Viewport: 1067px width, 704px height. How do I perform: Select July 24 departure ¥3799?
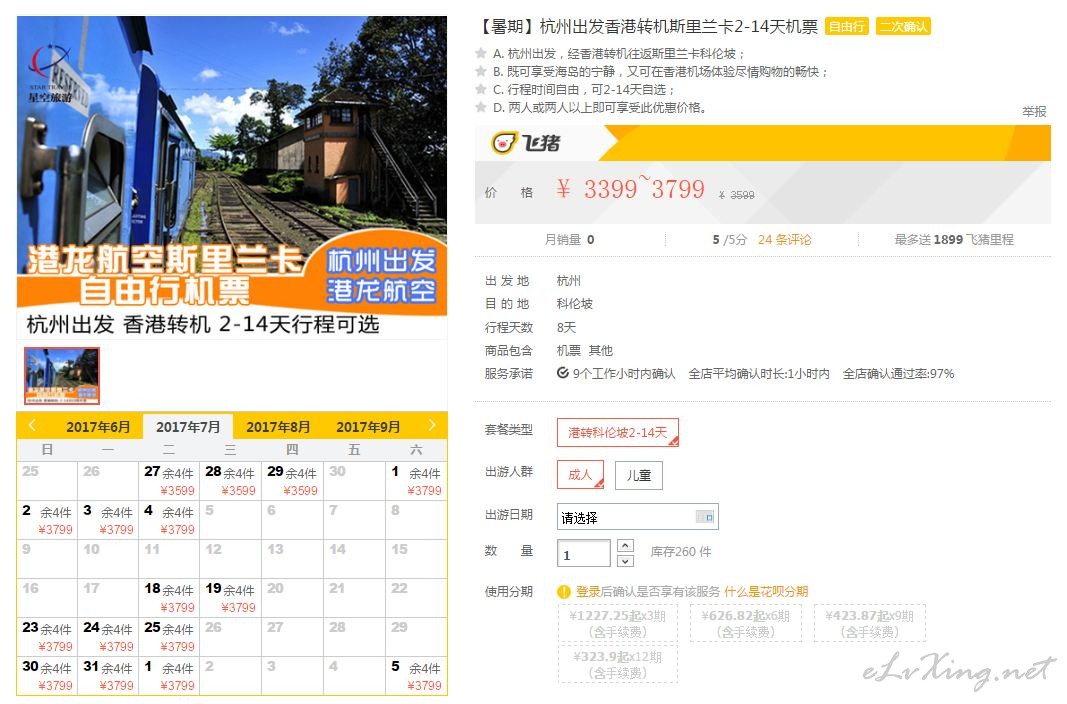(x=108, y=637)
